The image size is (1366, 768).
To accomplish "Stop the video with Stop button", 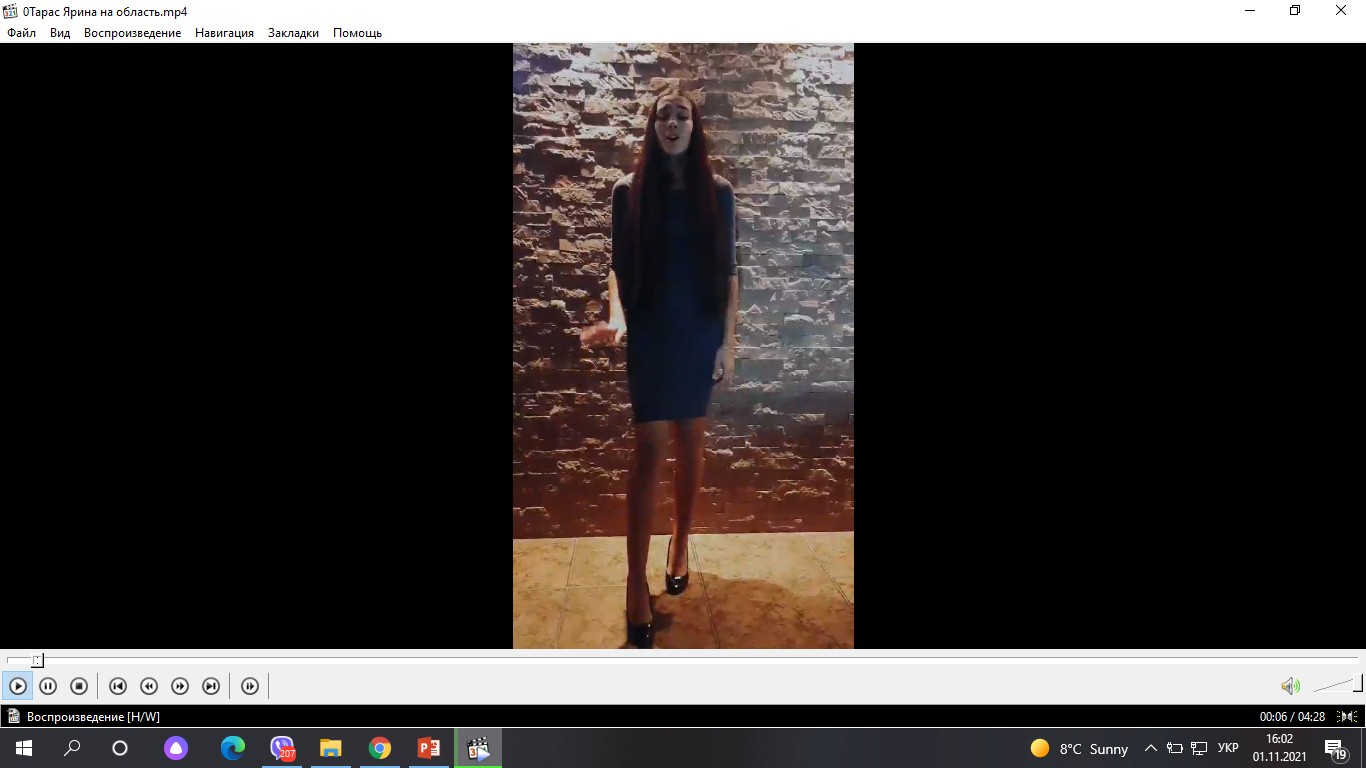I will [x=79, y=686].
